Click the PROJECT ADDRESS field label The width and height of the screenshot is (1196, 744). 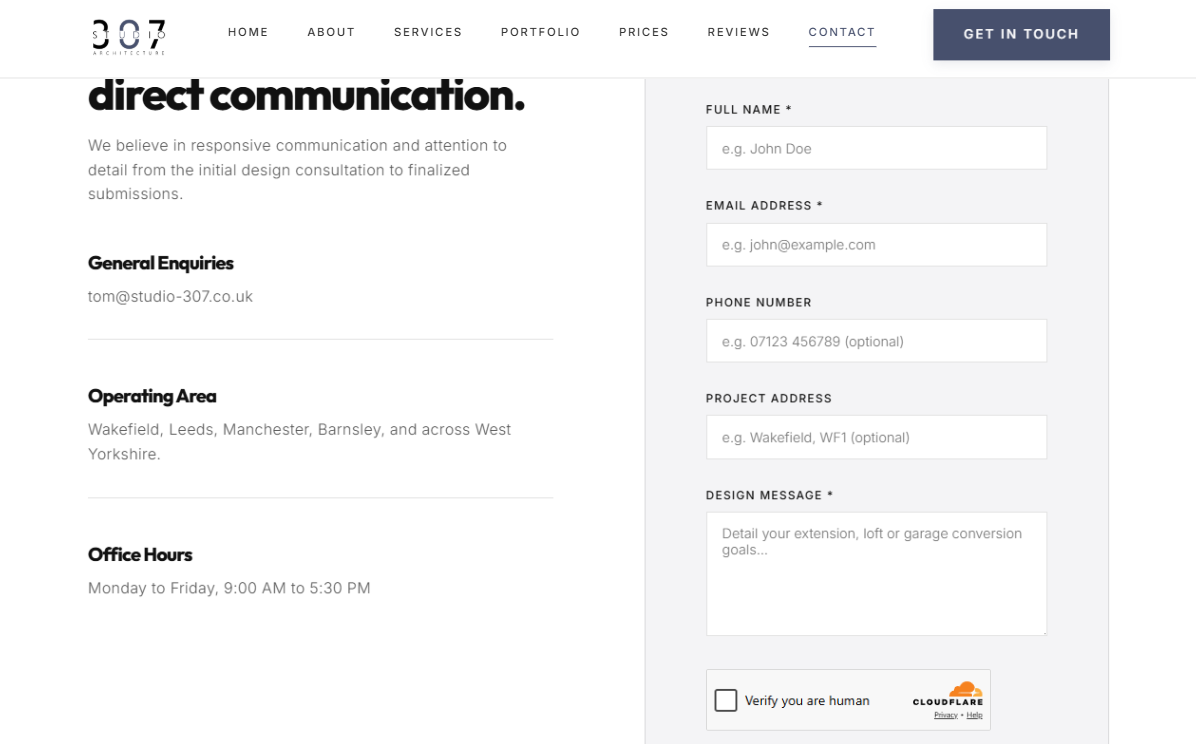[768, 398]
